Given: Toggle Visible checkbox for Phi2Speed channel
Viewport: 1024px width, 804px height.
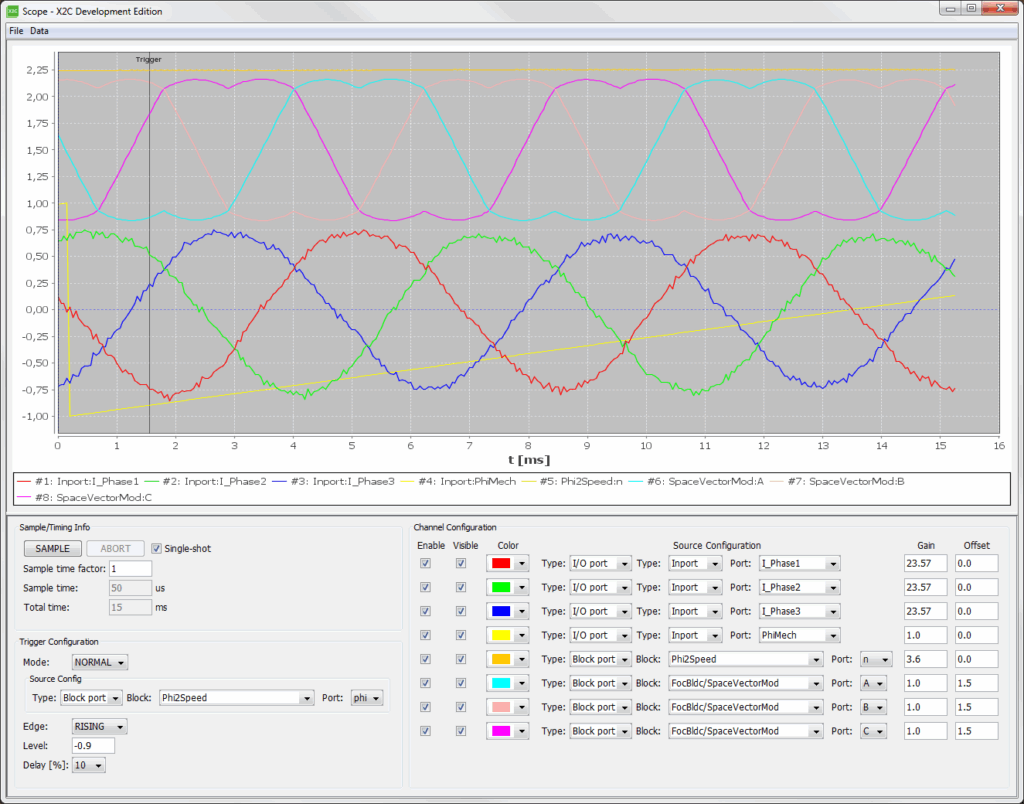Looking at the screenshot, I should [x=461, y=659].
